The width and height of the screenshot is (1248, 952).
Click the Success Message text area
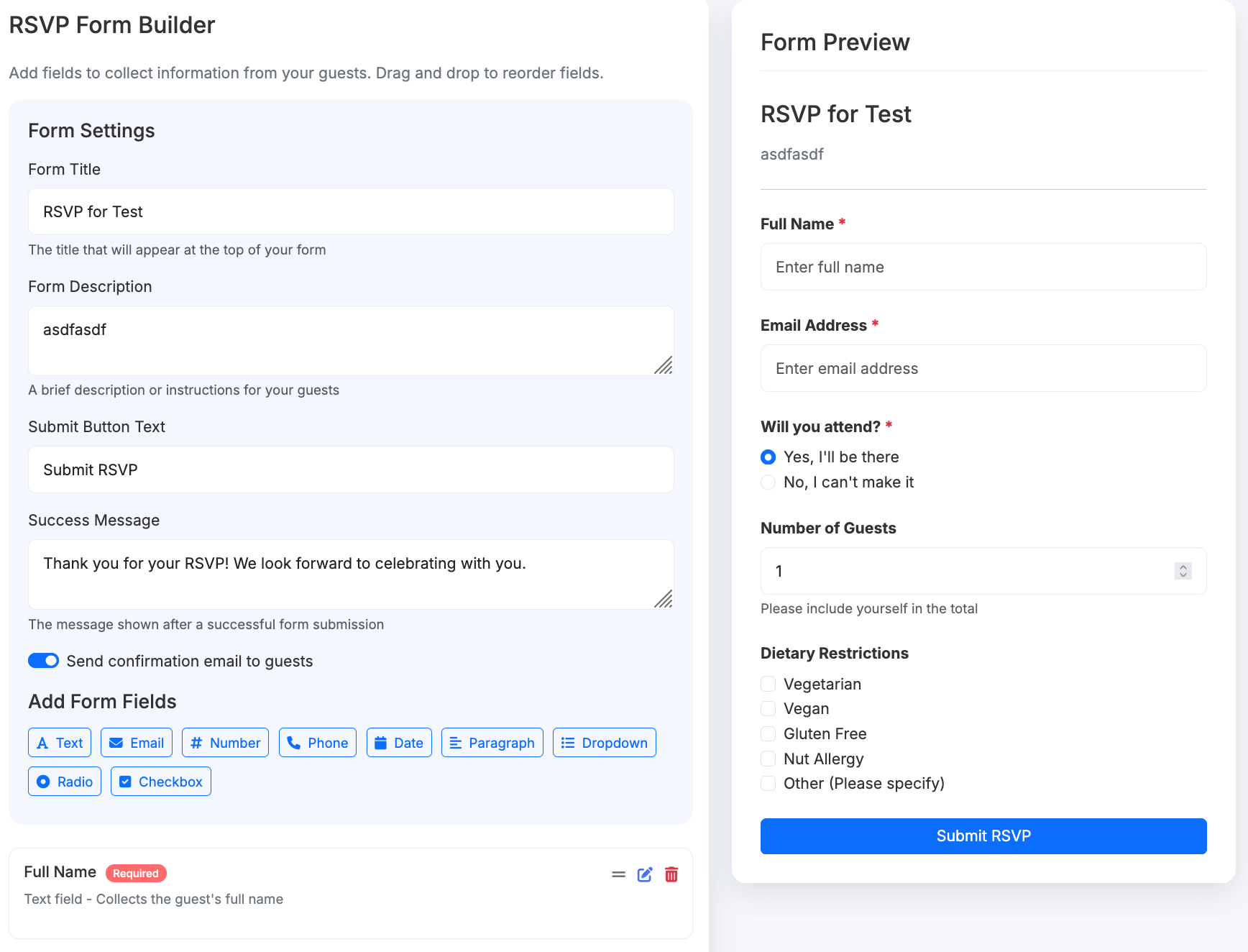pos(351,575)
